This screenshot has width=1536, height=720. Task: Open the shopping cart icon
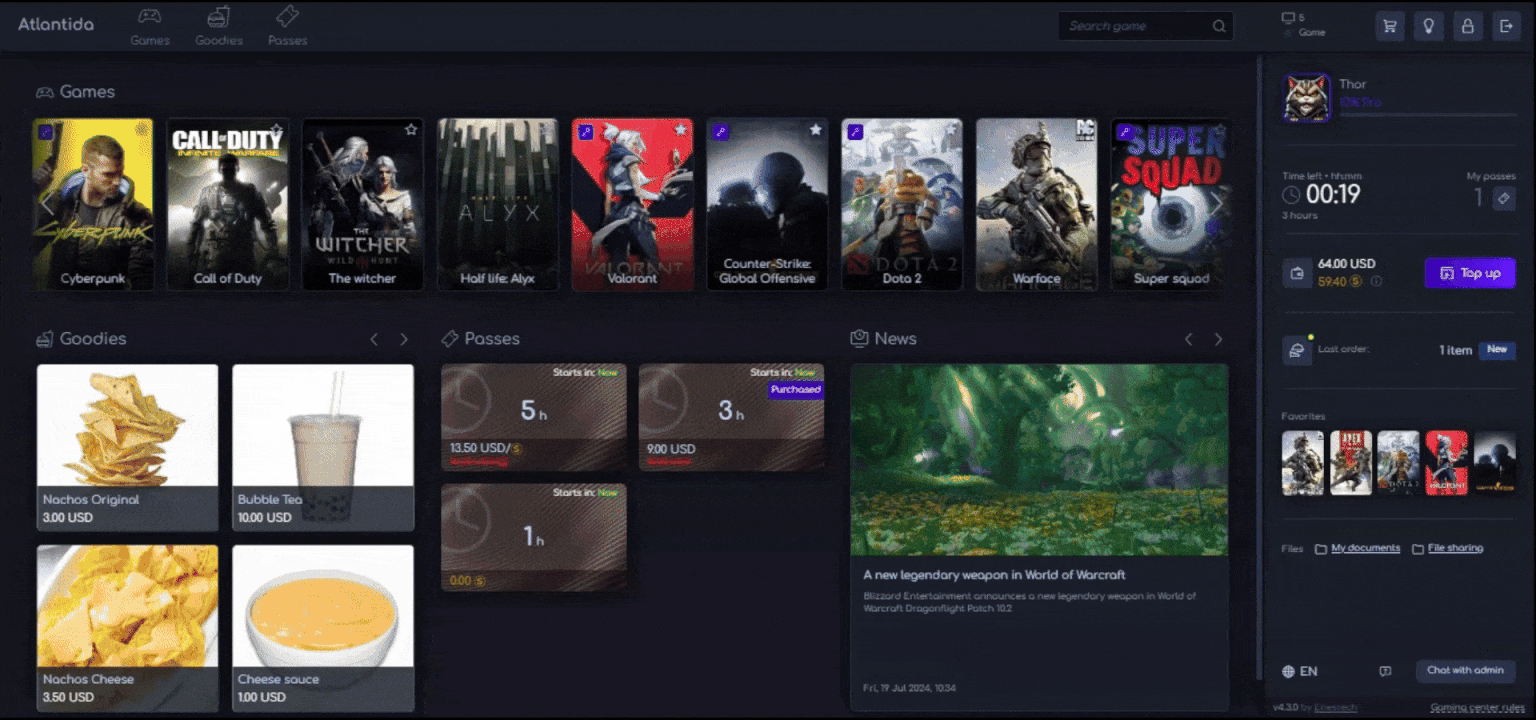point(1389,27)
